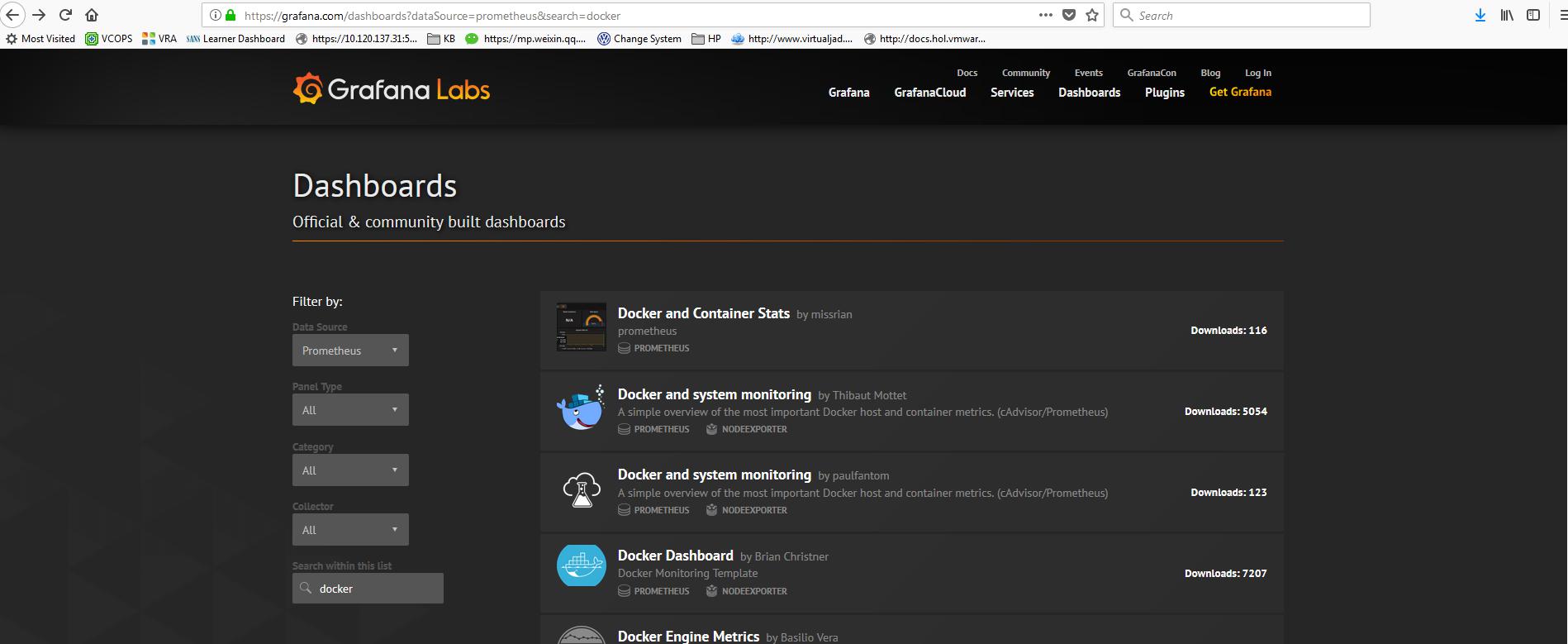Click the 'Downloads: 7207' text

tap(1226, 573)
